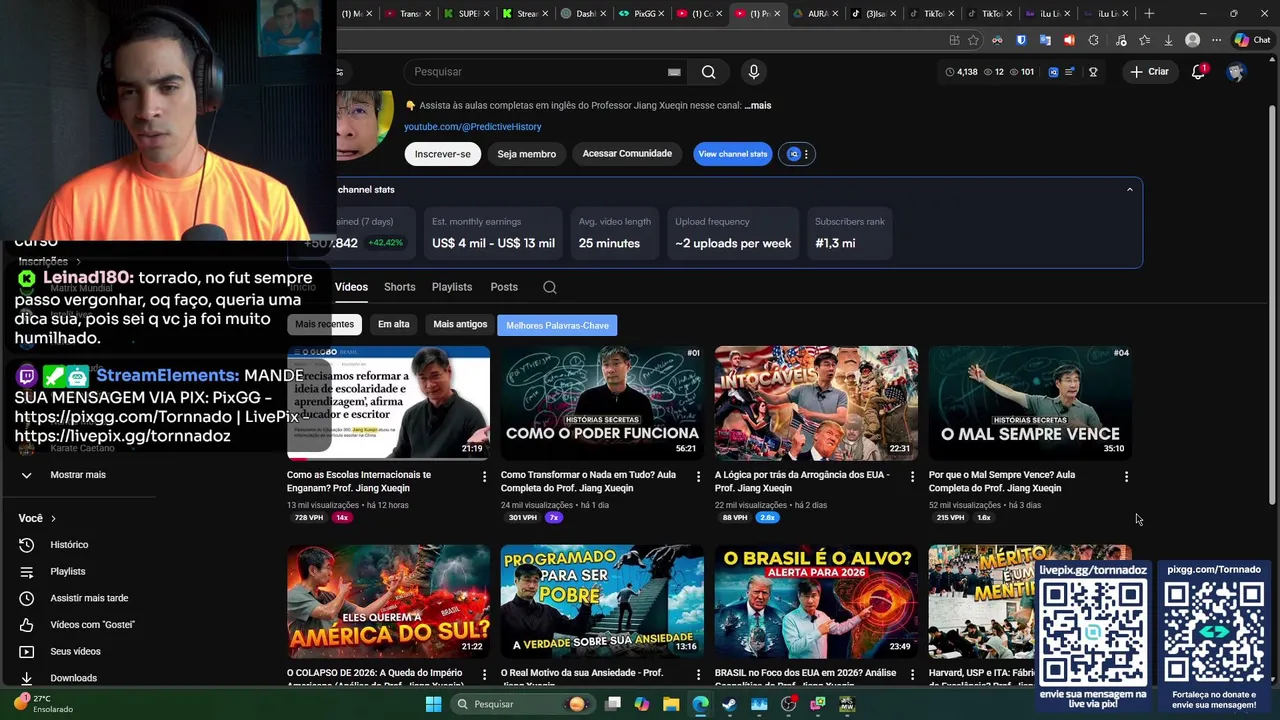1280x720 pixels.
Task: Switch to the Posts channel tab
Action: pyautogui.click(x=504, y=287)
